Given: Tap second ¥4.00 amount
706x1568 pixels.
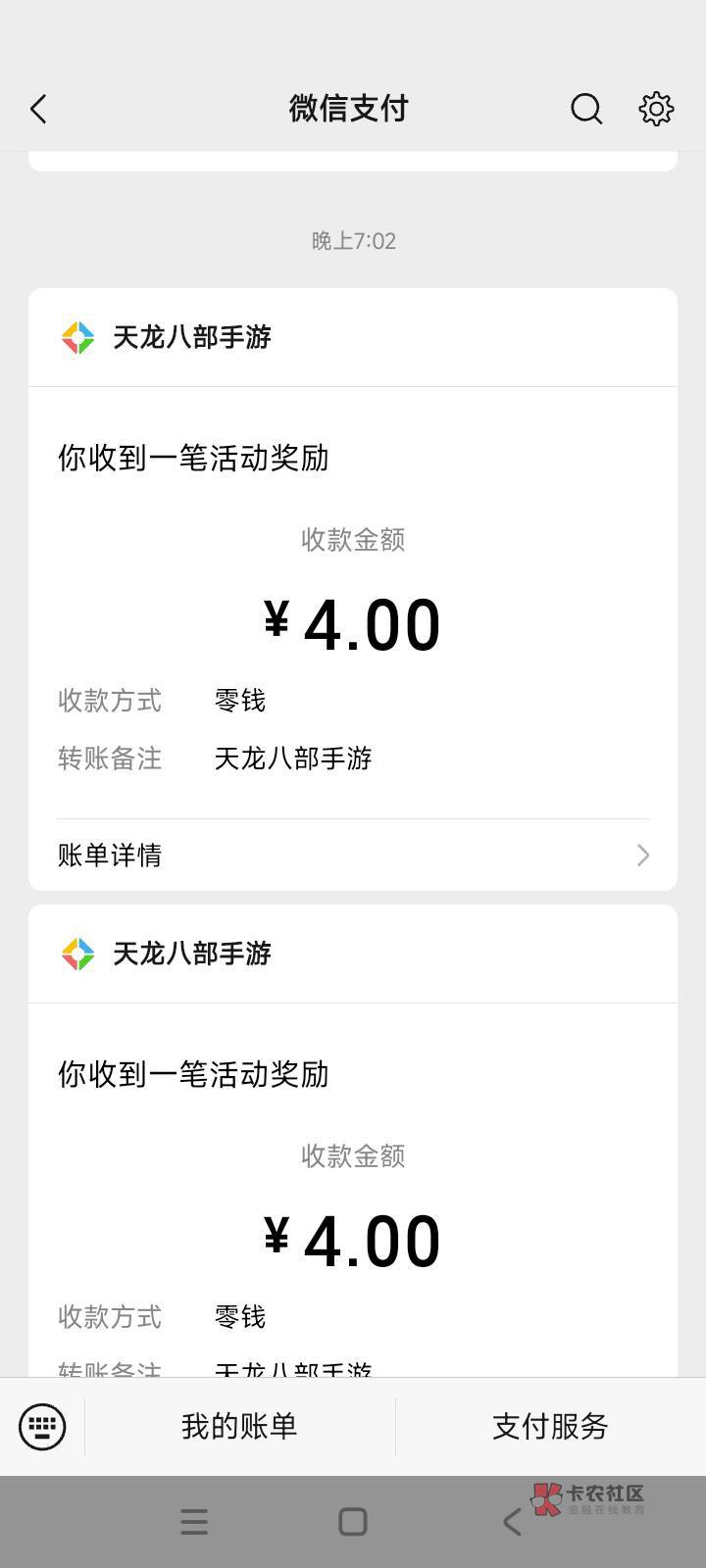Looking at the screenshot, I should pos(353,1242).
